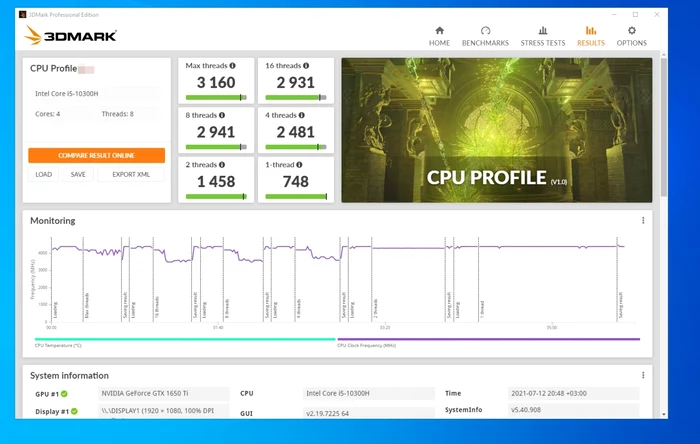The image size is (700, 444).
Task: Toggle the CPU Temperature legend line
Action: pos(185,339)
